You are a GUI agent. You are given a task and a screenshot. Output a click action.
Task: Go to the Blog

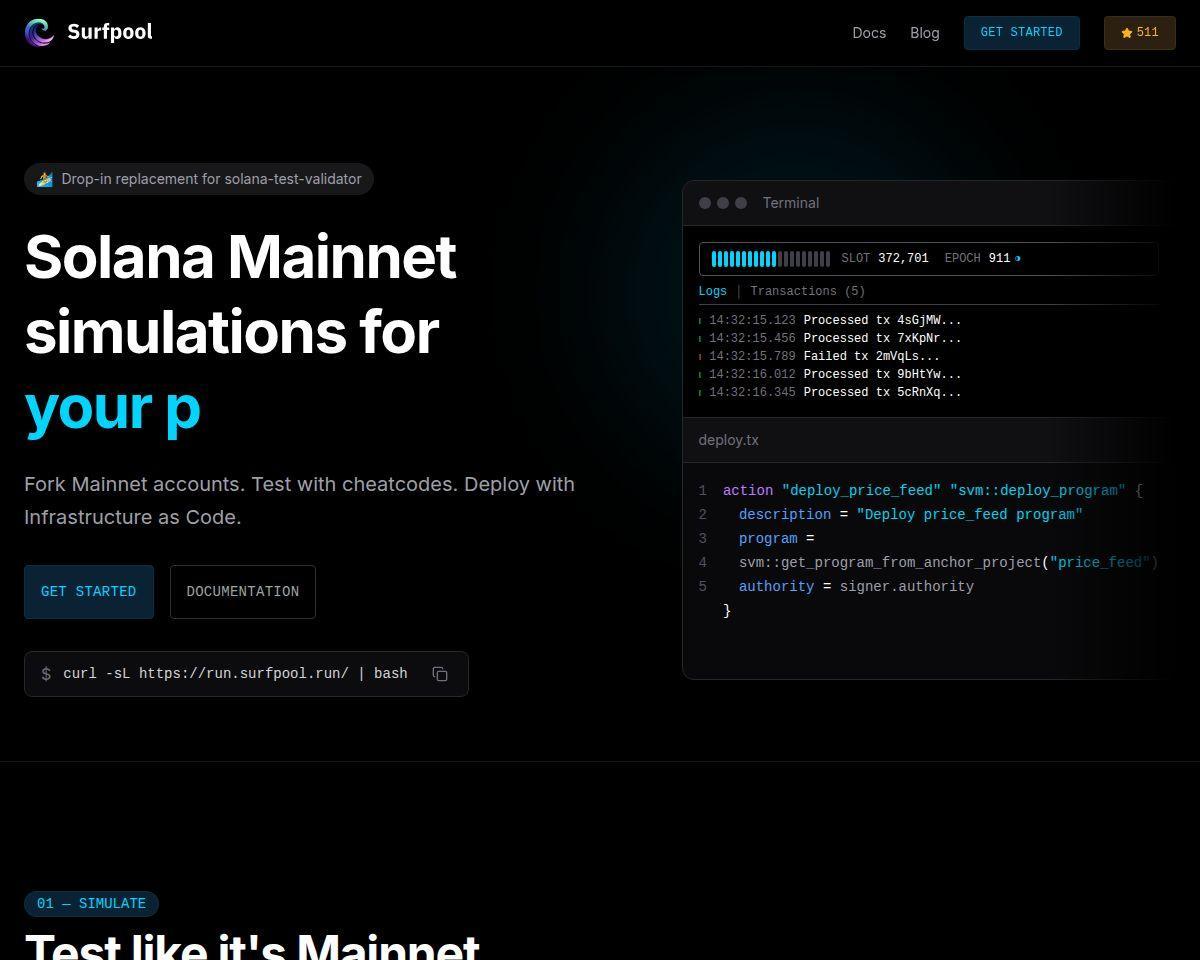tap(925, 33)
